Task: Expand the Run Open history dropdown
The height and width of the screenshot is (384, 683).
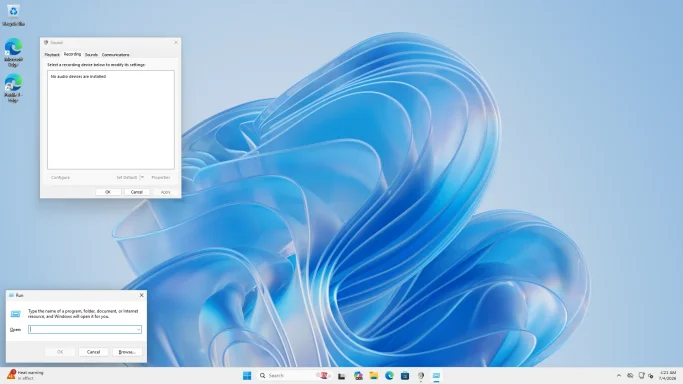Action: click(139, 330)
